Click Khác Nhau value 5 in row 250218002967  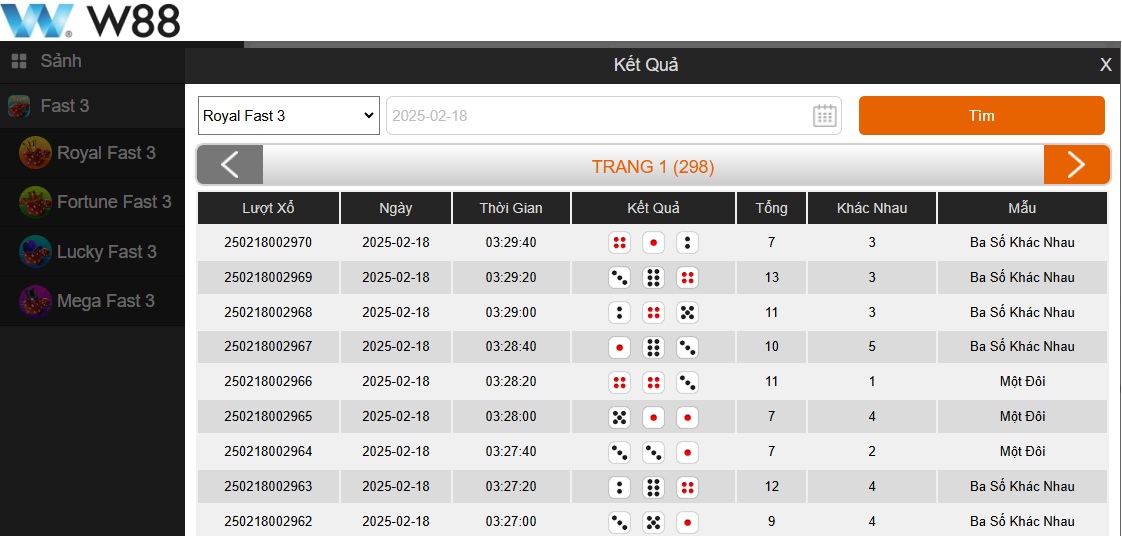click(x=872, y=346)
